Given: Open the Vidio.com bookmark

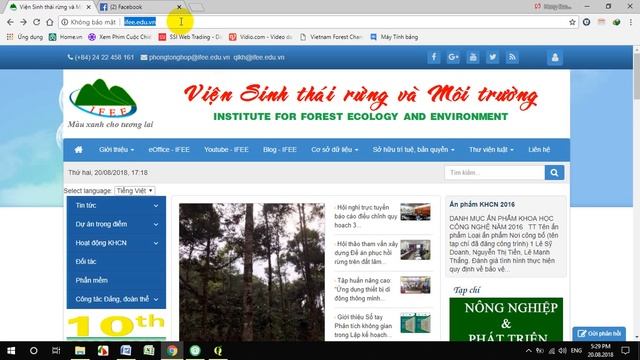Looking at the screenshot, I should pos(260,37).
